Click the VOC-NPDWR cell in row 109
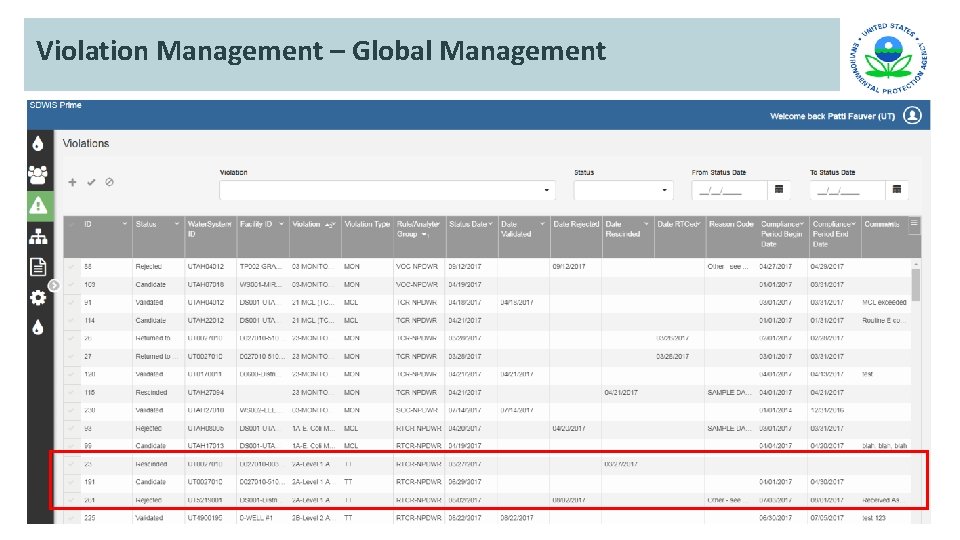The image size is (960, 540). [417, 285]
